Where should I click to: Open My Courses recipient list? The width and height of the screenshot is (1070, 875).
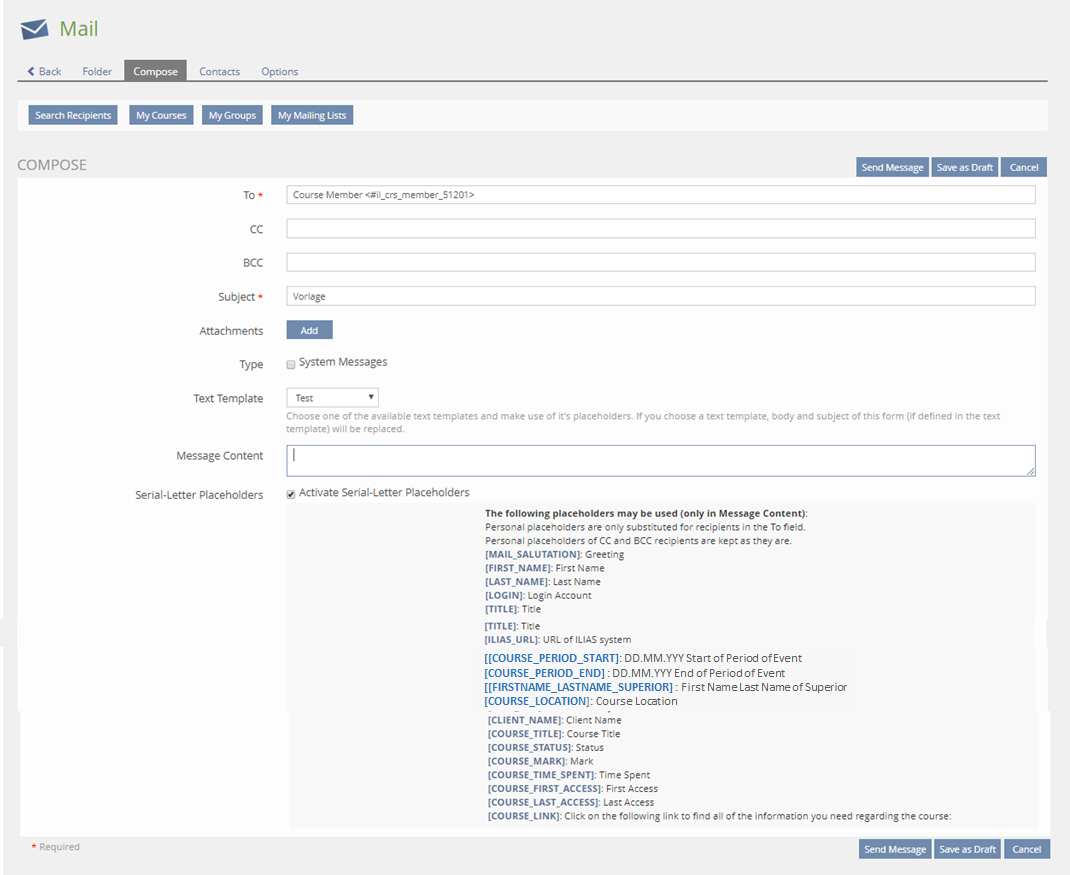tap(161, 115)
